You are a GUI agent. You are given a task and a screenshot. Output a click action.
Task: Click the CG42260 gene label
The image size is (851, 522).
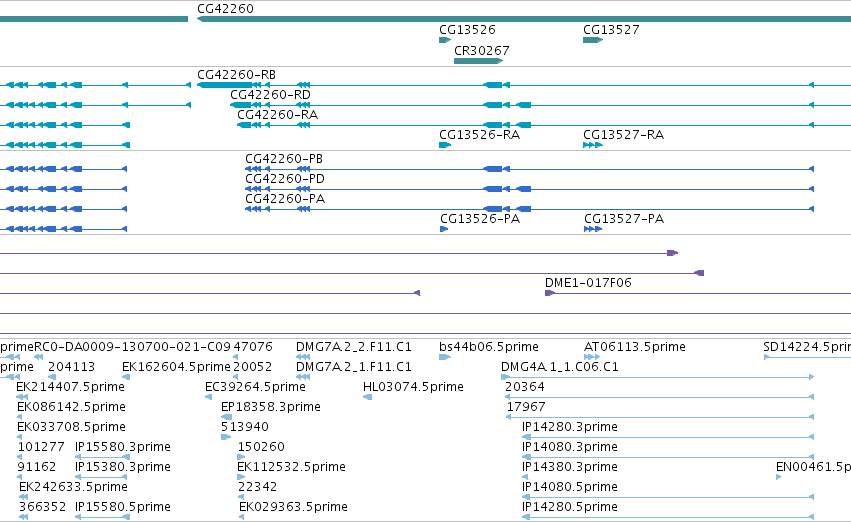pos(225,9)
